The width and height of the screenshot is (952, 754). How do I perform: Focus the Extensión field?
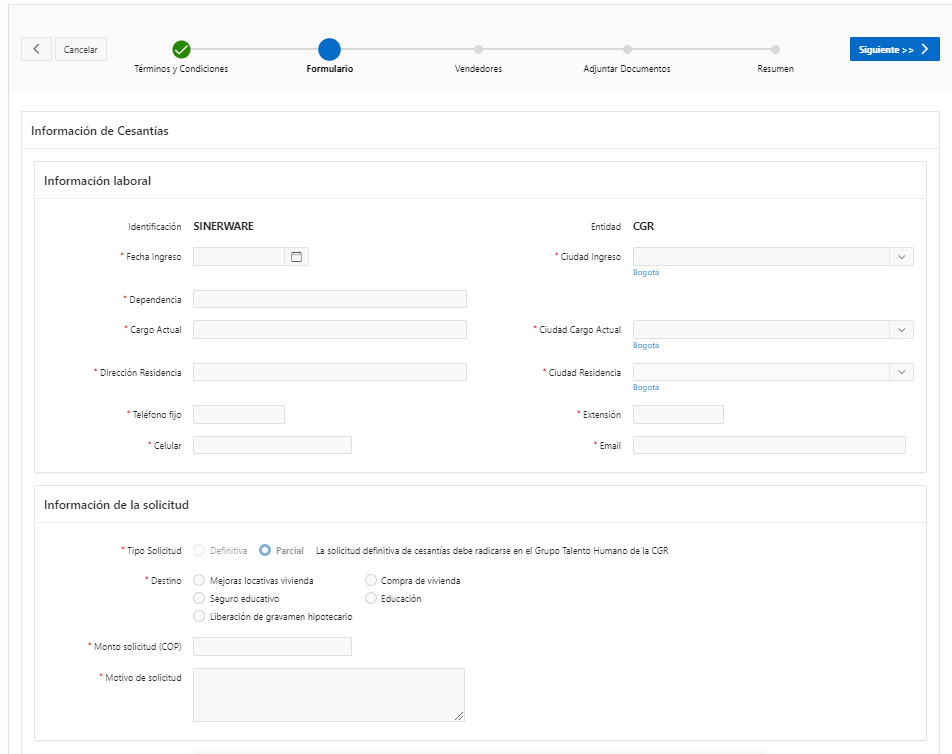click(678, 415)
